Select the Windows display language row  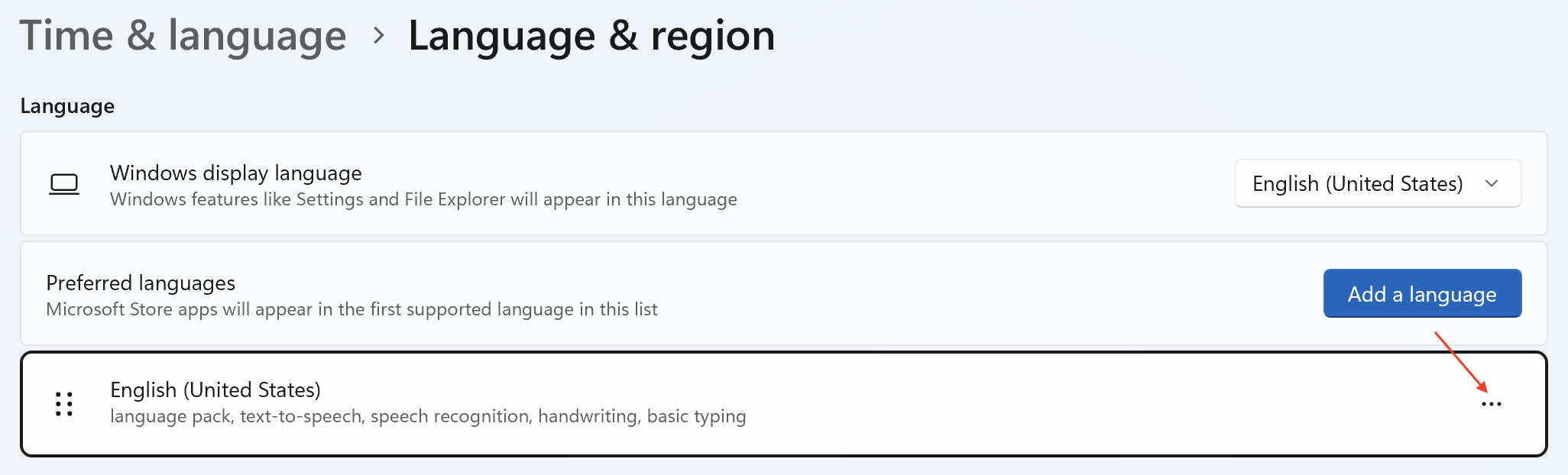coord(784,183)
